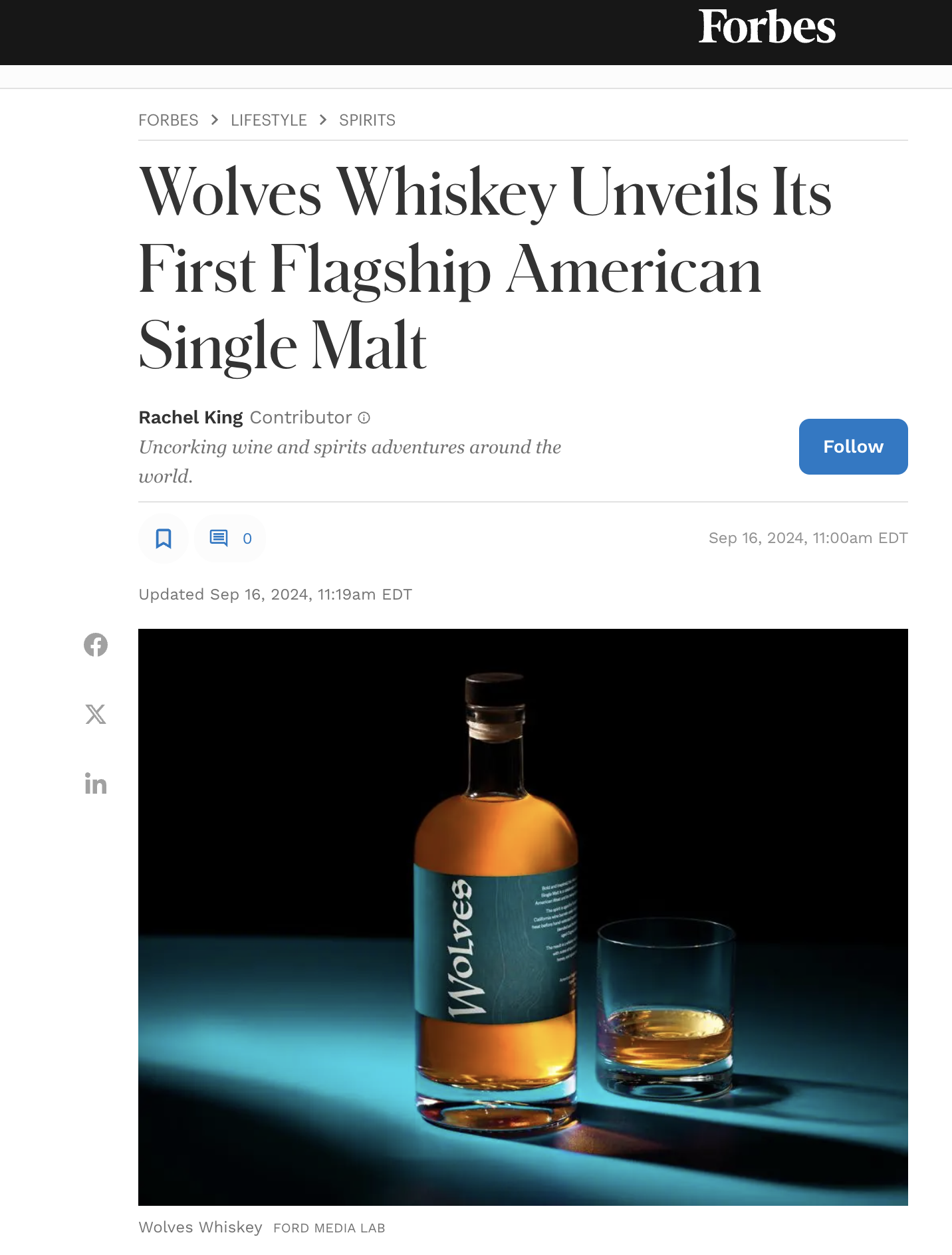
Task: Go to the FORBES breadcrumb
Action: tap(168, 120)
